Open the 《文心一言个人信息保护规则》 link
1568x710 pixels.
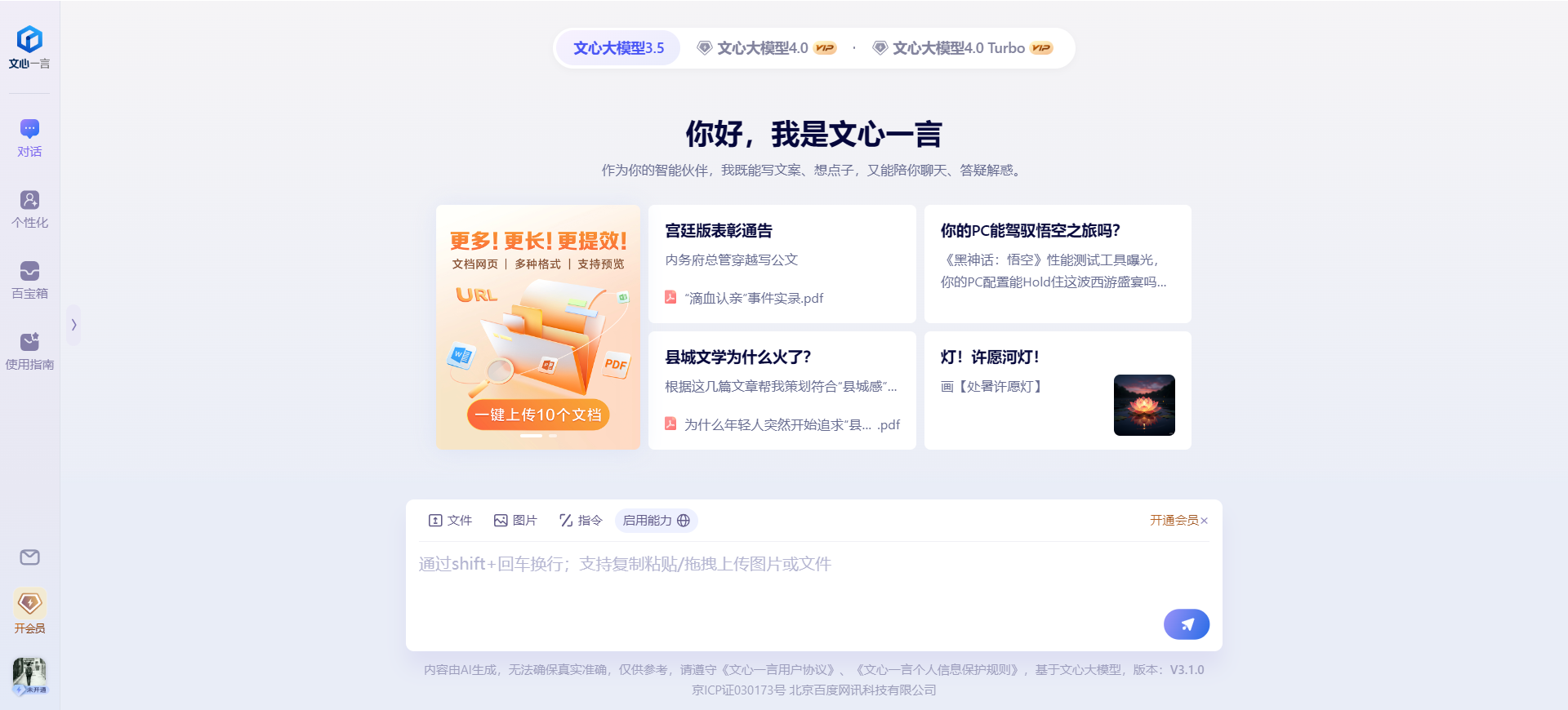938,669
